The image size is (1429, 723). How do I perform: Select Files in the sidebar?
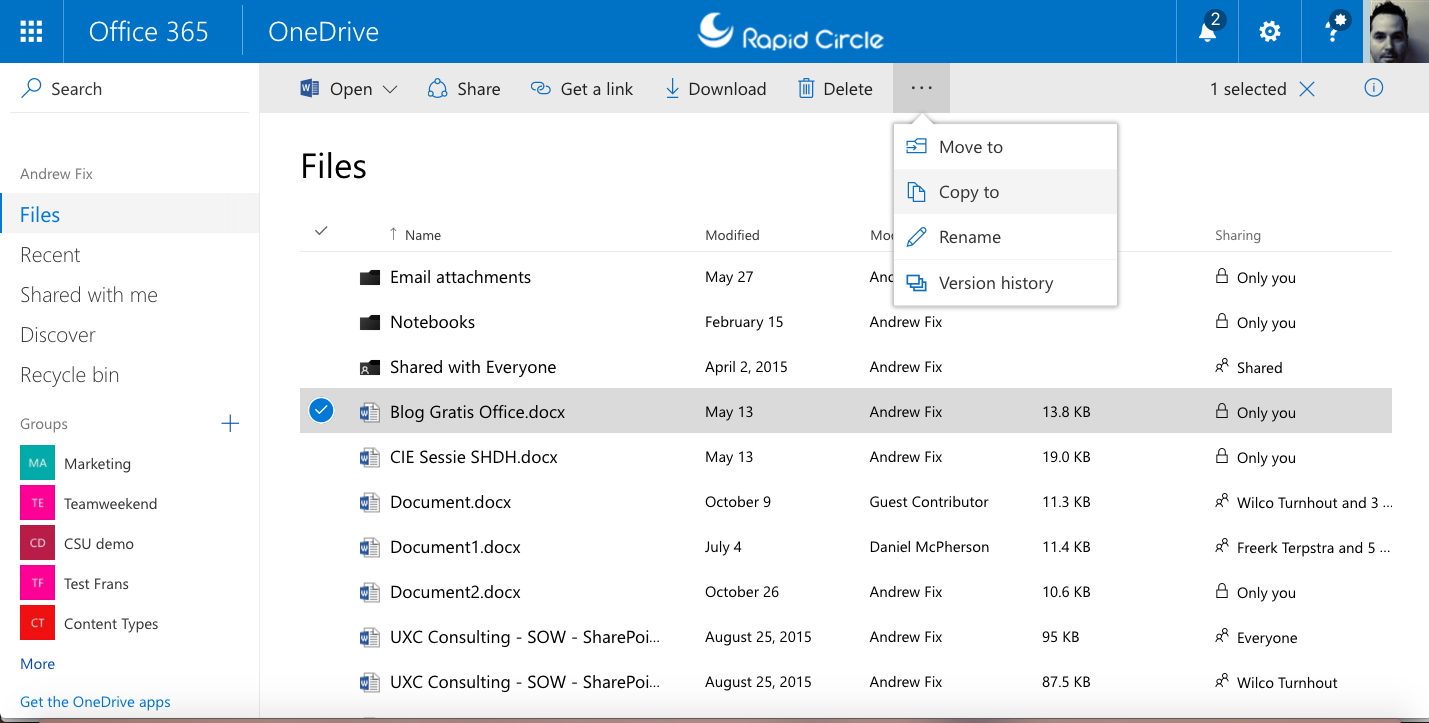click(130, 214)
